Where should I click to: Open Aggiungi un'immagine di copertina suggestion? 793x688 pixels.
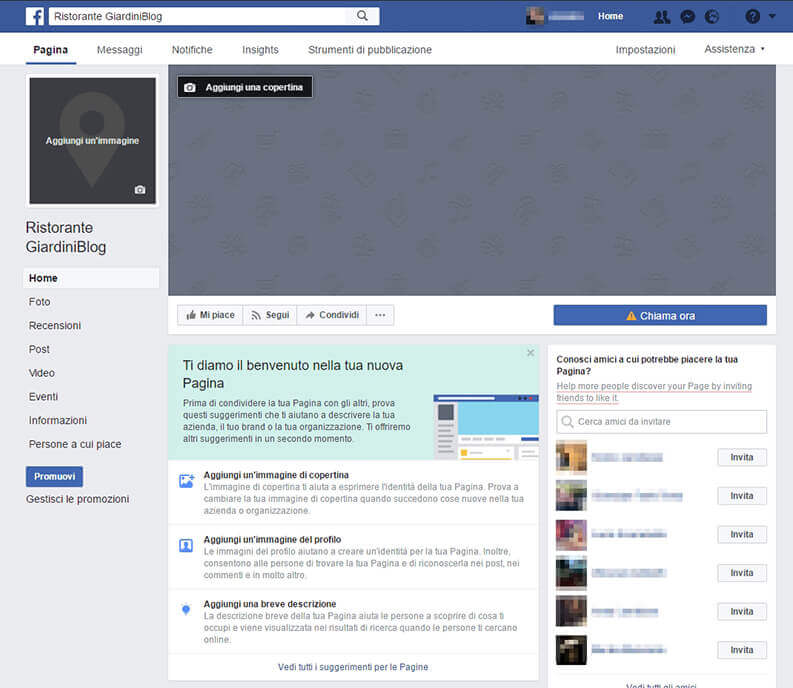click(x=276, y=475)
